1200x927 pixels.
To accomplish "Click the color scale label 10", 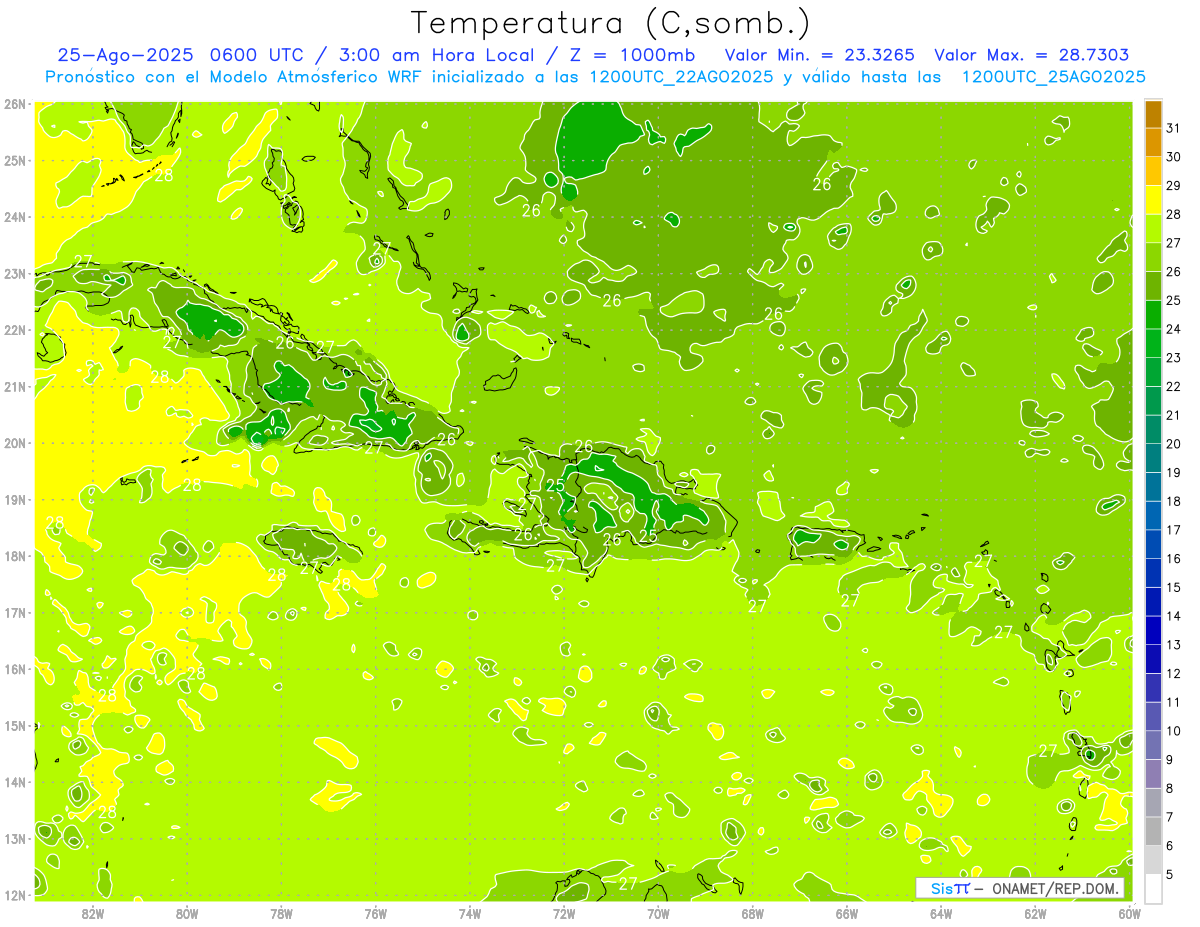I will click(1174, 731).
